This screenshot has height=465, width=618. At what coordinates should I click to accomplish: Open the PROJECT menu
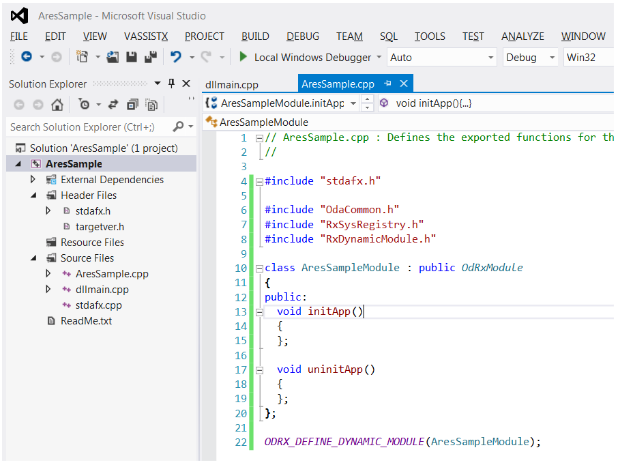[204, 36]
